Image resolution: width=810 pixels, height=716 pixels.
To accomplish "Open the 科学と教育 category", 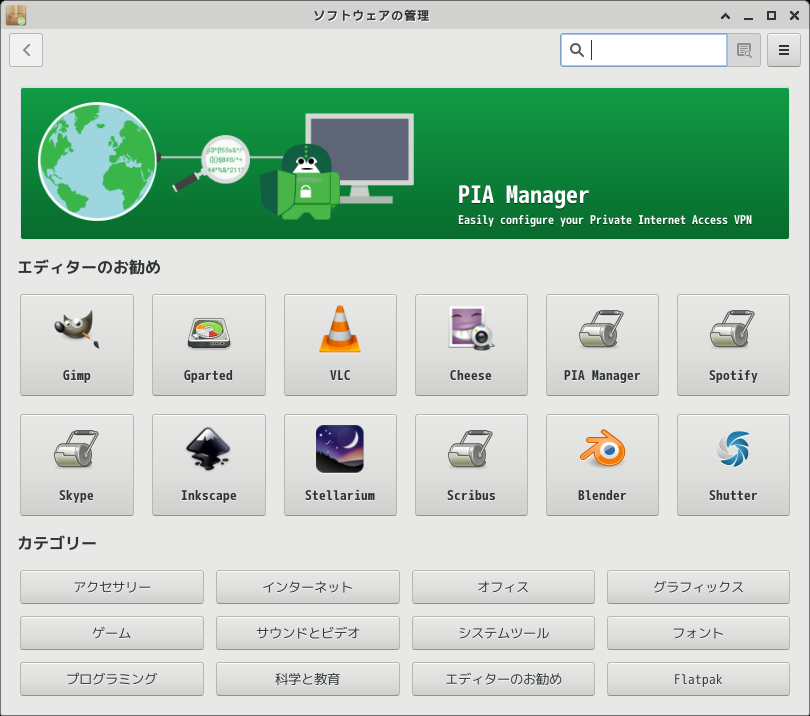I will point(307,679).
